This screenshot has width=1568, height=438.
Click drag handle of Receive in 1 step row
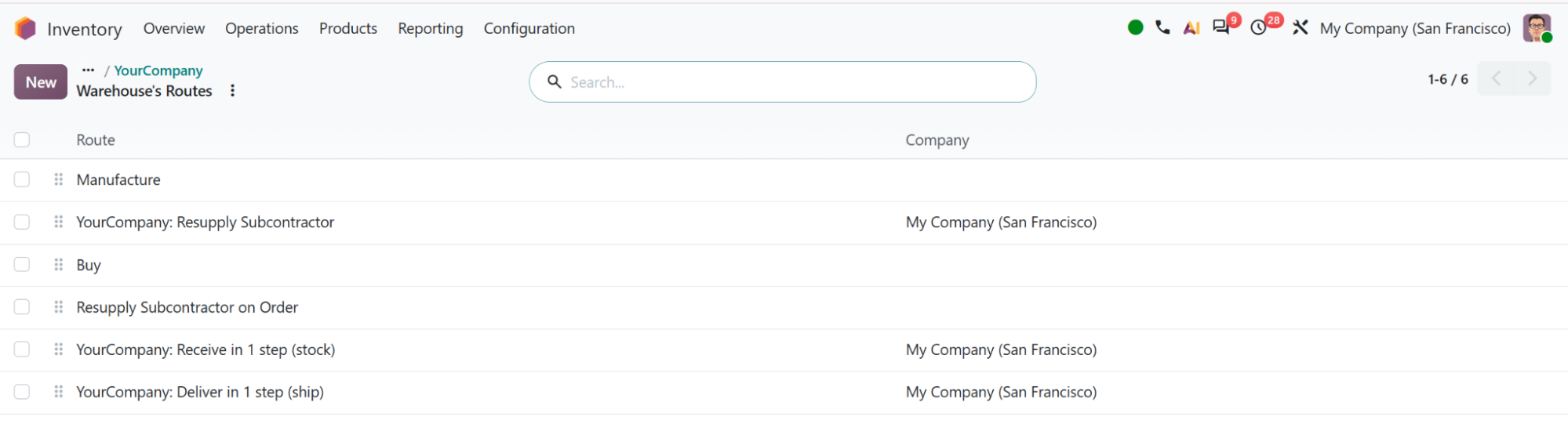coord(58,349)
